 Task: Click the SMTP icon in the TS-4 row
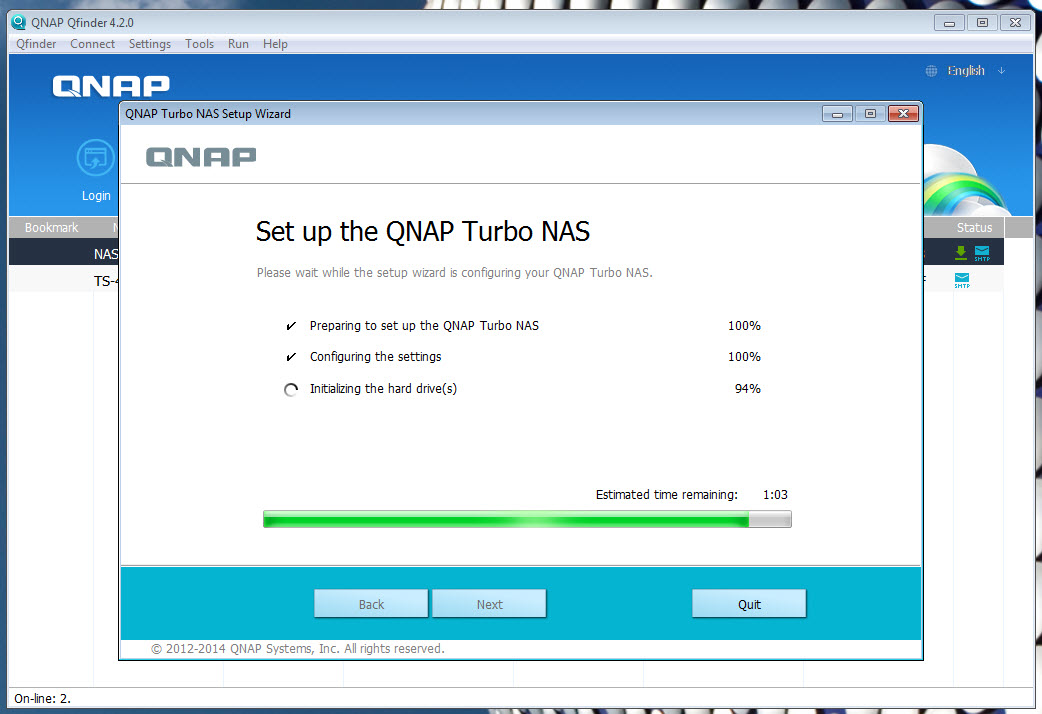pos(962,281)
